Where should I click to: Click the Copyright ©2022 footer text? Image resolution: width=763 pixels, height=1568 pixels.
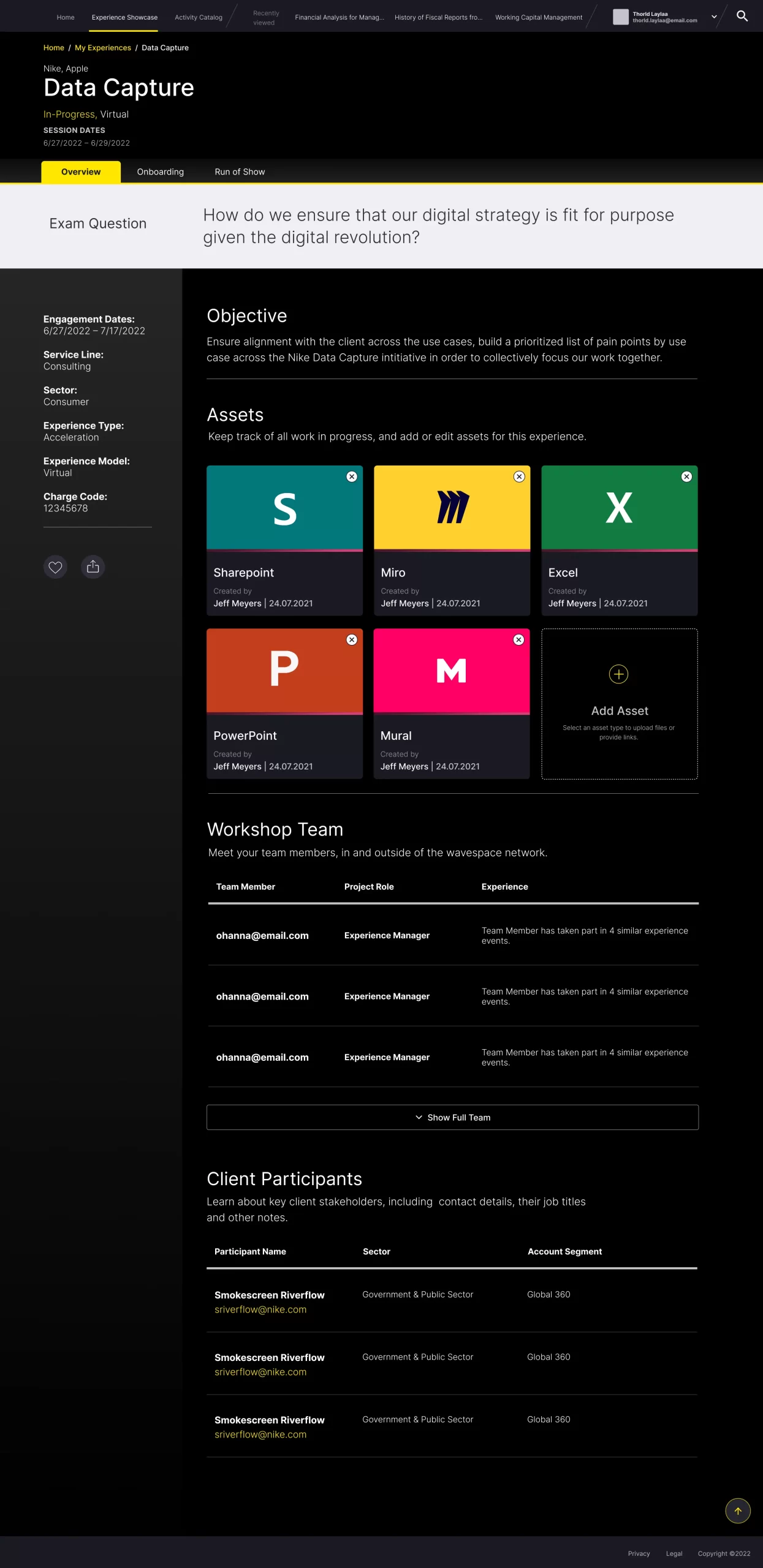point(724,1553)
